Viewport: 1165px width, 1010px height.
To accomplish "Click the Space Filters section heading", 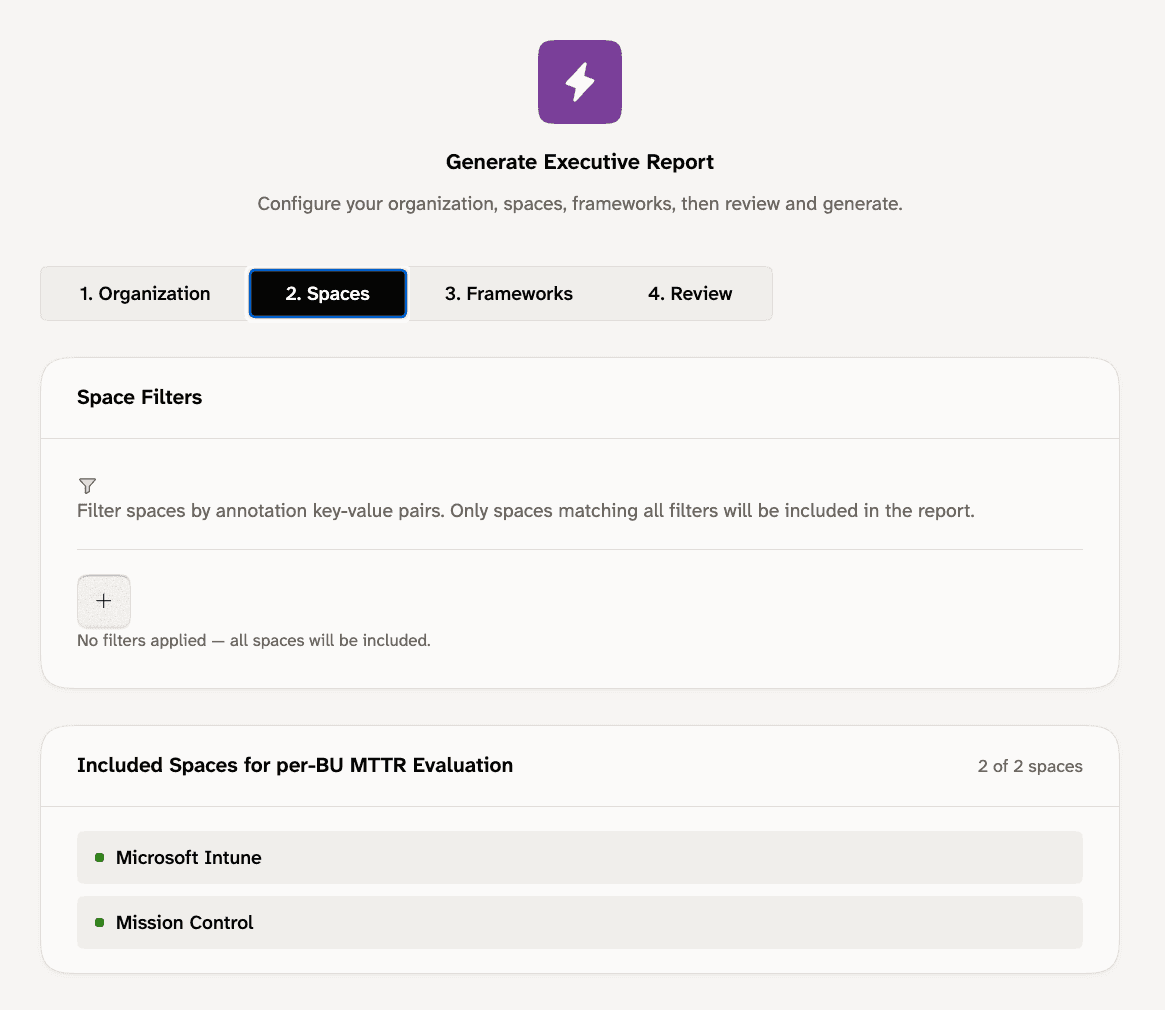I will 140,397.
